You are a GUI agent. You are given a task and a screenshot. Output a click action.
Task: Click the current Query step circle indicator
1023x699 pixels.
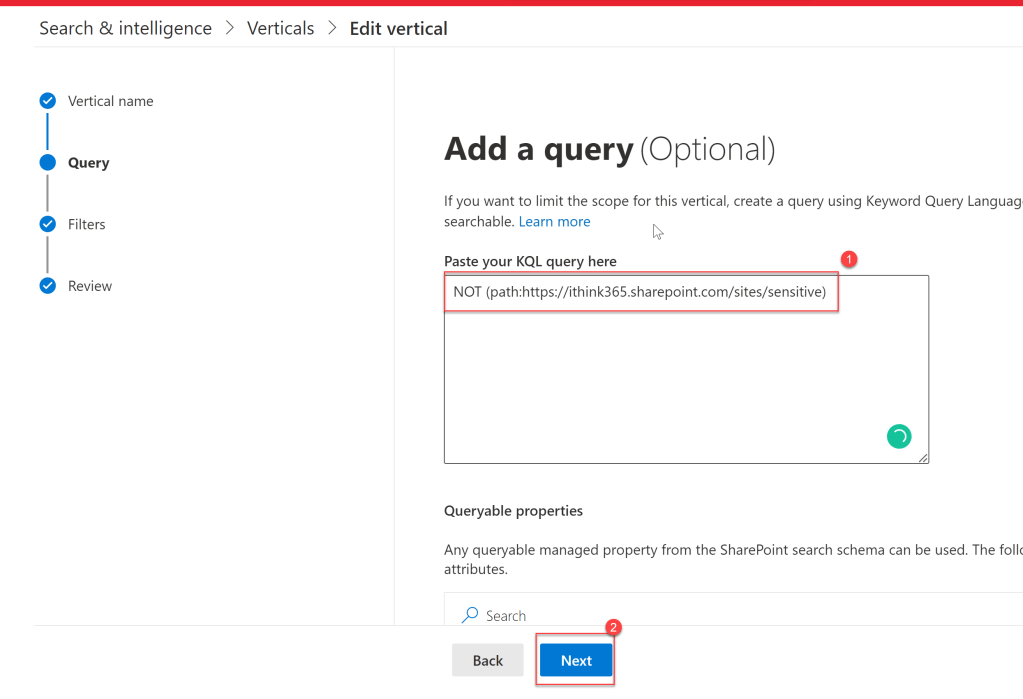click(x=47, y=162)
